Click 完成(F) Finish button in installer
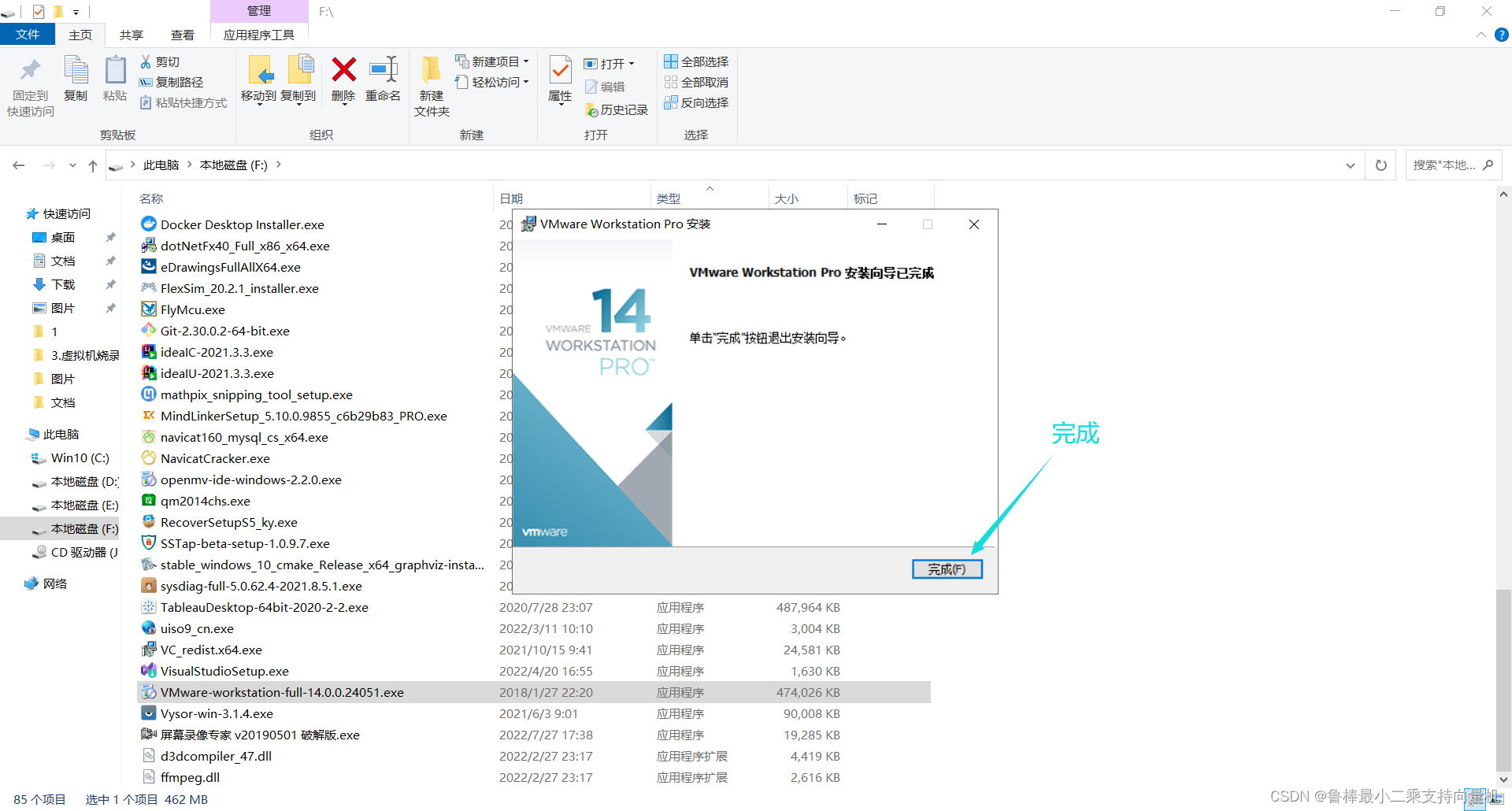Viewport: 1512px width, 811px height. [x=947, y=568]
